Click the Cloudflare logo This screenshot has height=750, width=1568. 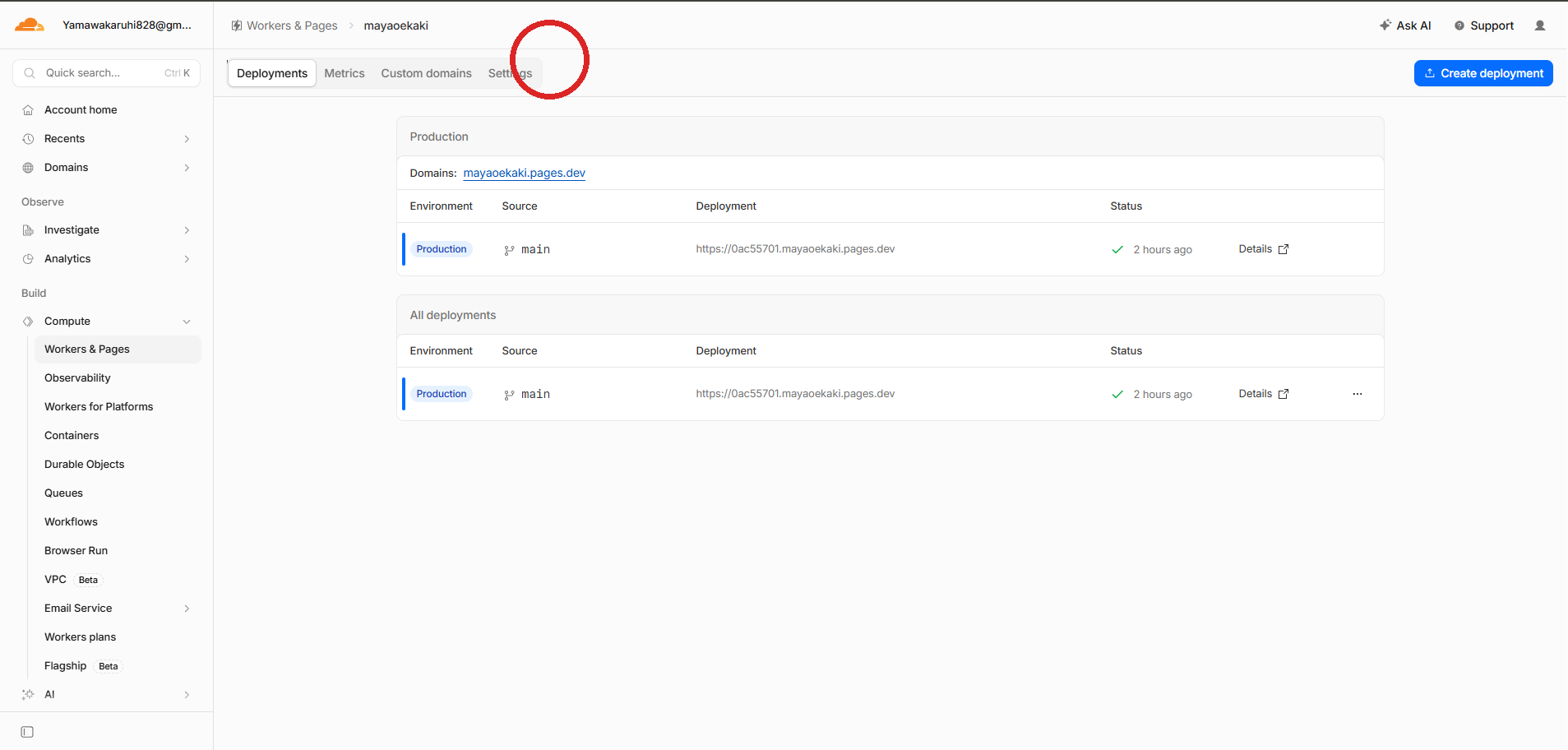pos(30,25)
